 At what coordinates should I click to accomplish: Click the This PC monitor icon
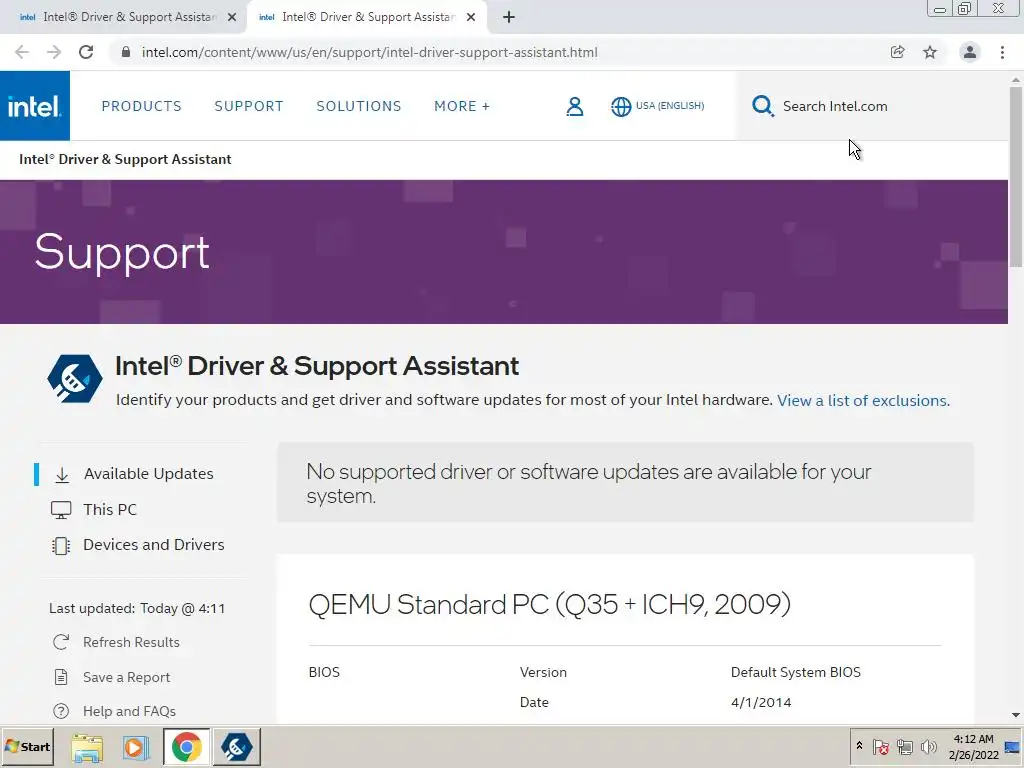[x=61, y=510]
